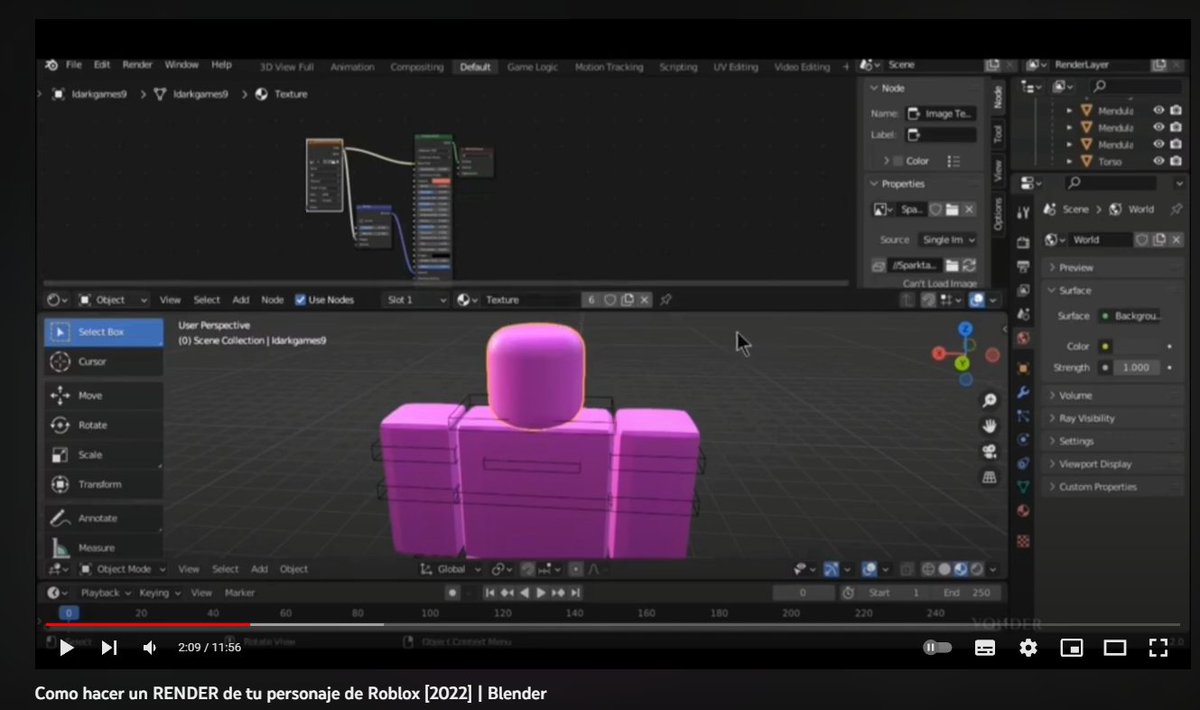Screen dimensions: 1200x710
Task: Open the Modifiers wrench tab icon
Action: tap(1023, 392)
